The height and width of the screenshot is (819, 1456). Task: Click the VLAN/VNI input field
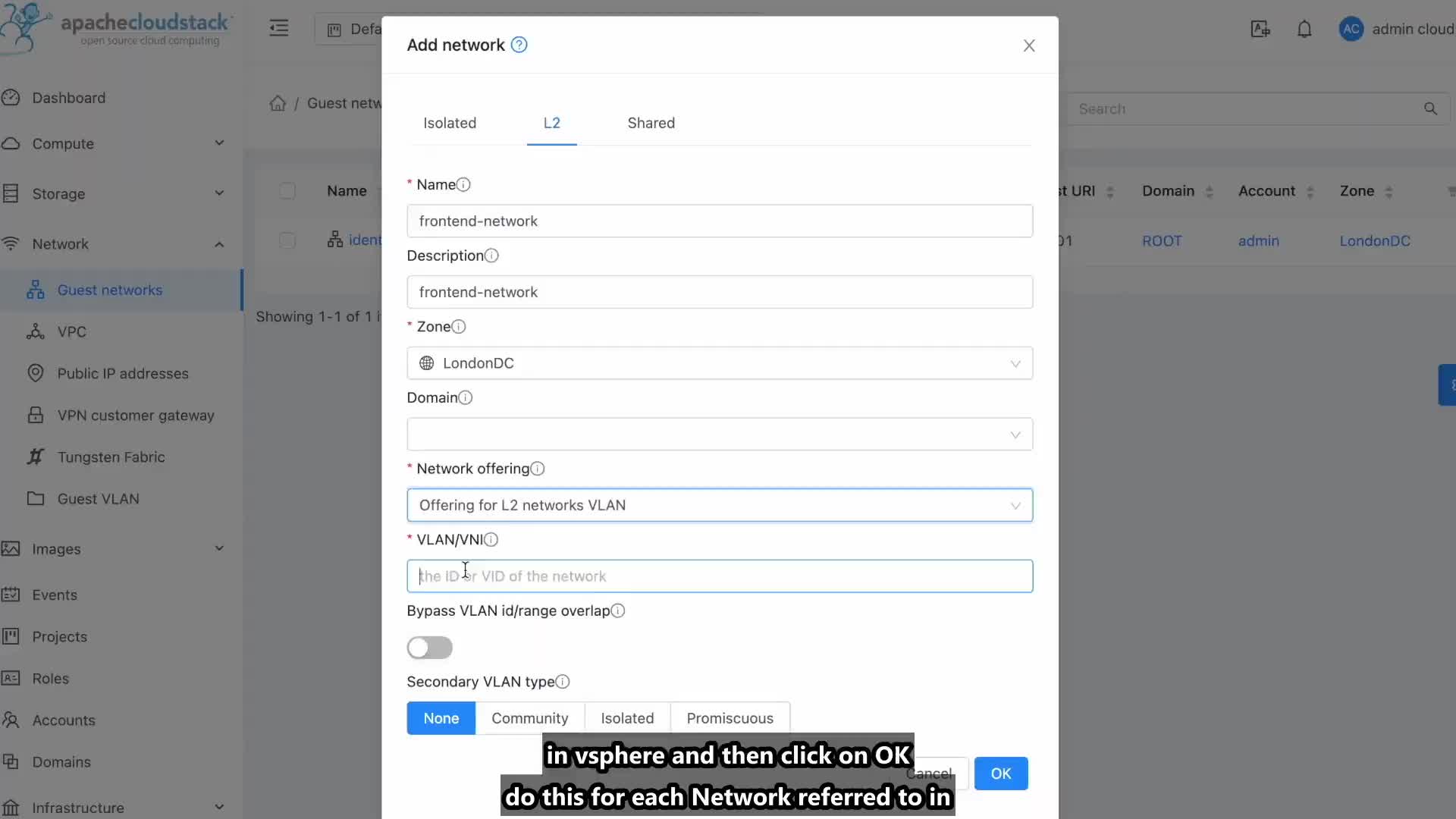click(719, 576)
